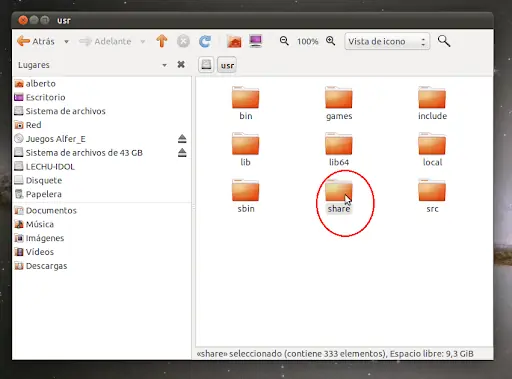Viewport: 512px width, 379px height.
Task: Select Sistema de archivos in sidebar
Action: (60, 111)
